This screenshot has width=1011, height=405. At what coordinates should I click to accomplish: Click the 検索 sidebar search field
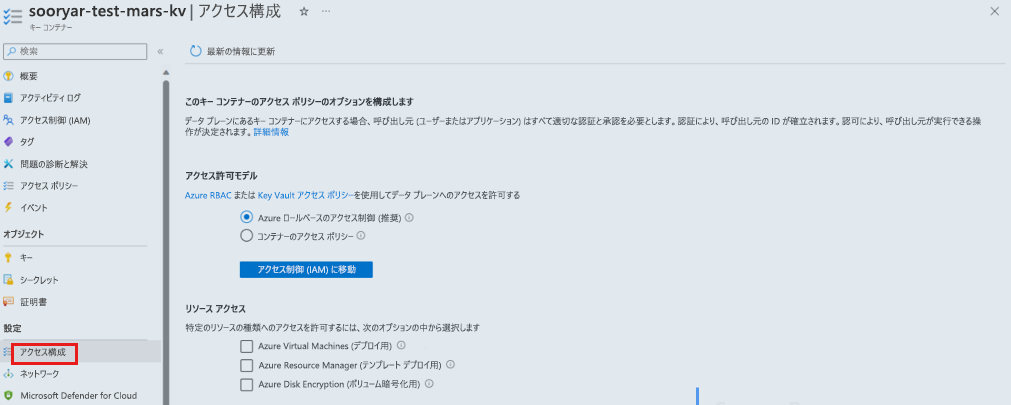click(x=75, y=51)
